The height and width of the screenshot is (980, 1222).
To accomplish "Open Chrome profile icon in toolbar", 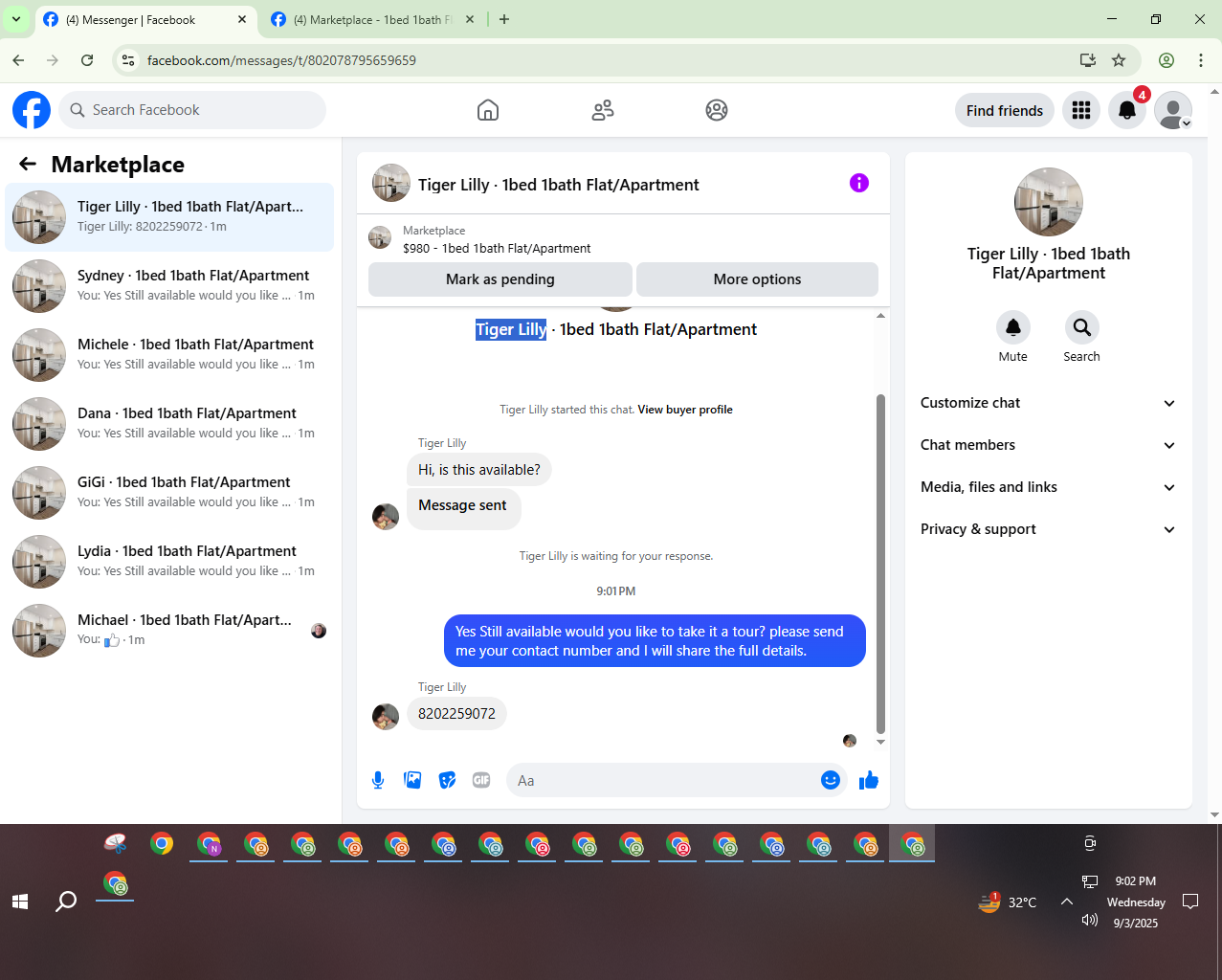I will coord(1166,60).
